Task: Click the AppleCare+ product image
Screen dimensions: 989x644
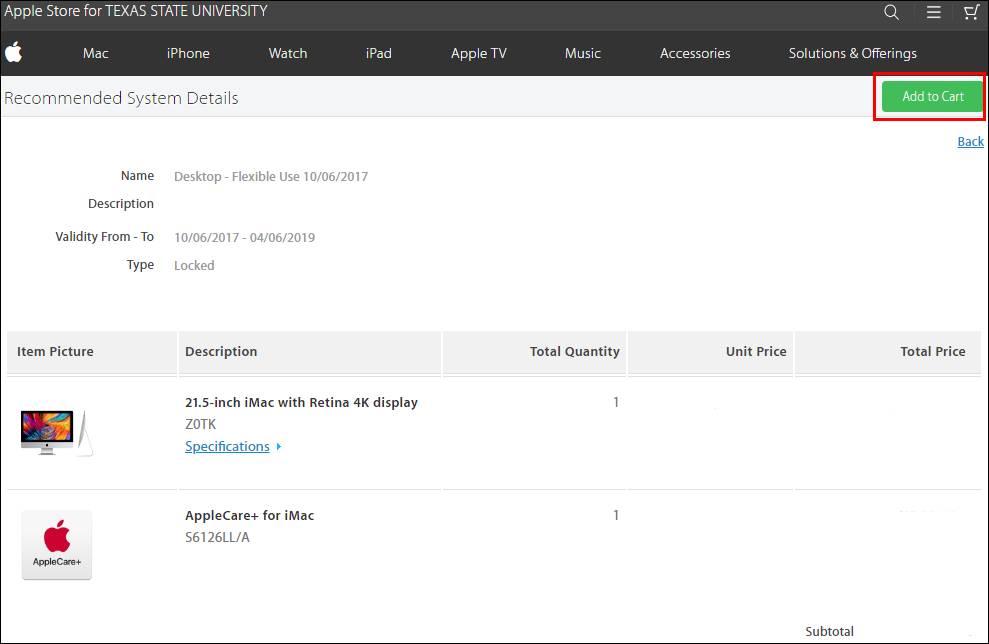Action: 57,545
